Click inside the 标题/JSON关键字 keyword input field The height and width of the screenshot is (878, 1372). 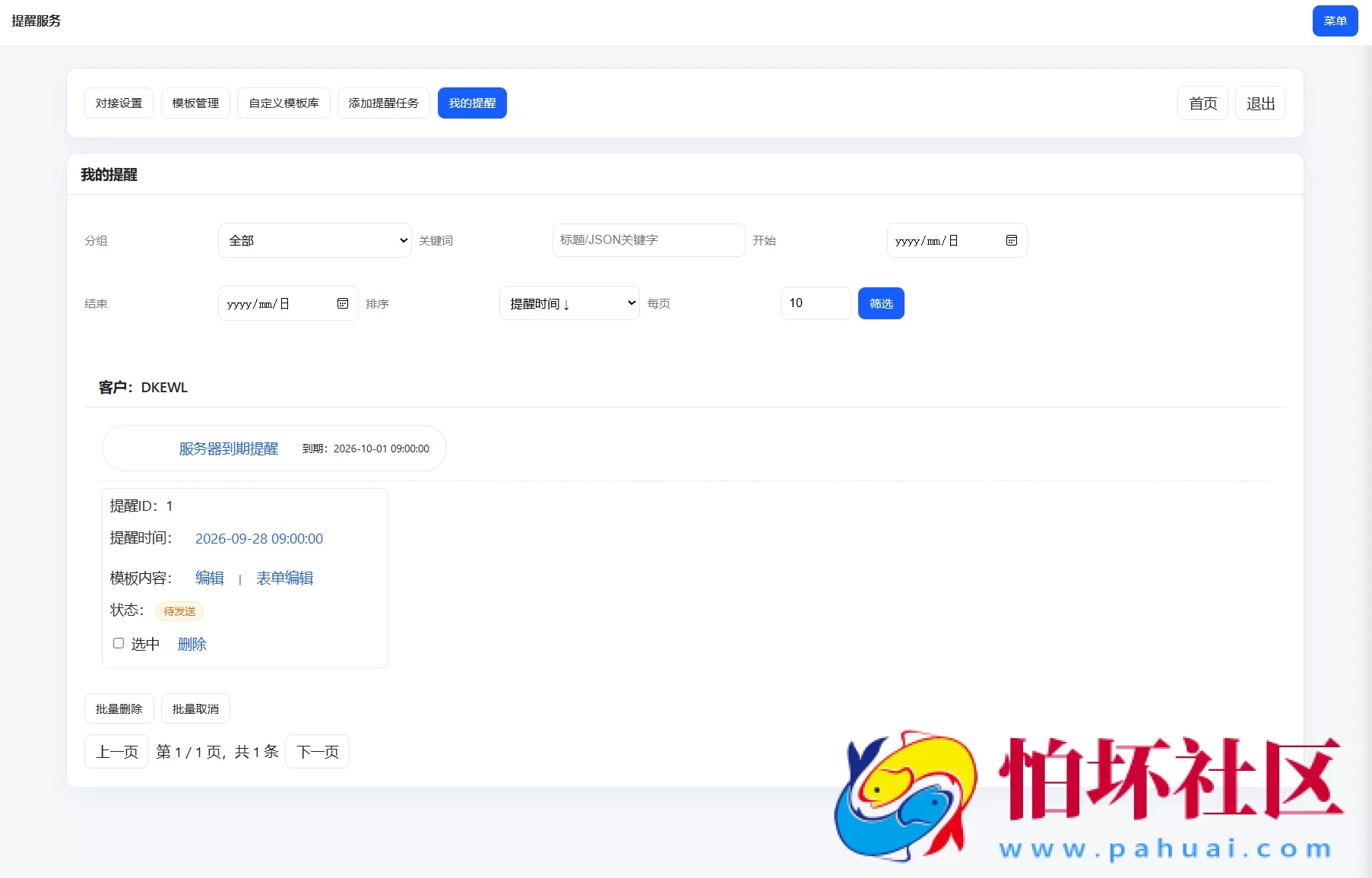[648, 240]
